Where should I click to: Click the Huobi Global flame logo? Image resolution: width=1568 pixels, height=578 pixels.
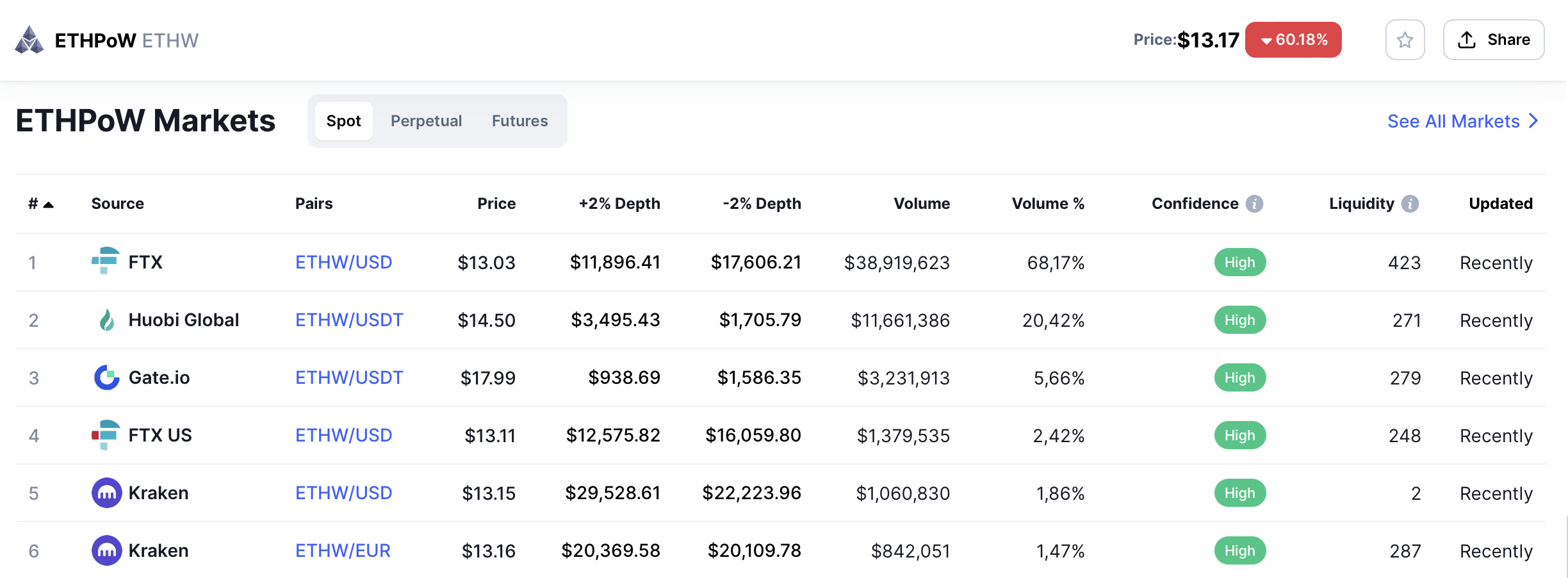coord(106,320)
